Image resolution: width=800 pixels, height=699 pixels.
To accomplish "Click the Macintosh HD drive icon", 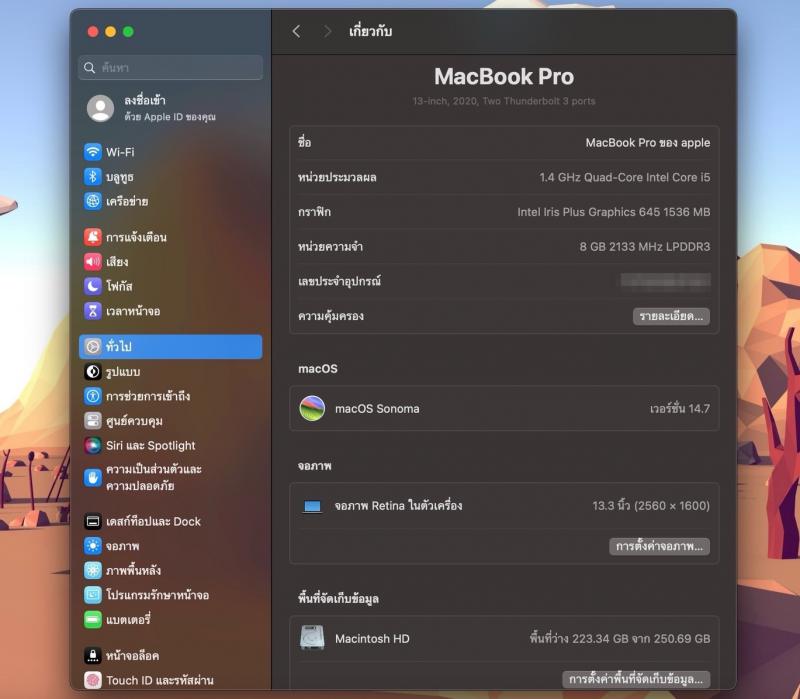I will [312, 638].
